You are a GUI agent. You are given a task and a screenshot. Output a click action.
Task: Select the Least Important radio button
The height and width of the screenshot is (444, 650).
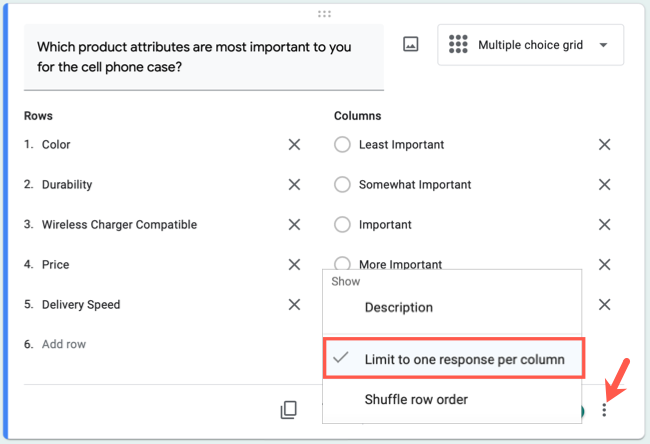(342, 145)
